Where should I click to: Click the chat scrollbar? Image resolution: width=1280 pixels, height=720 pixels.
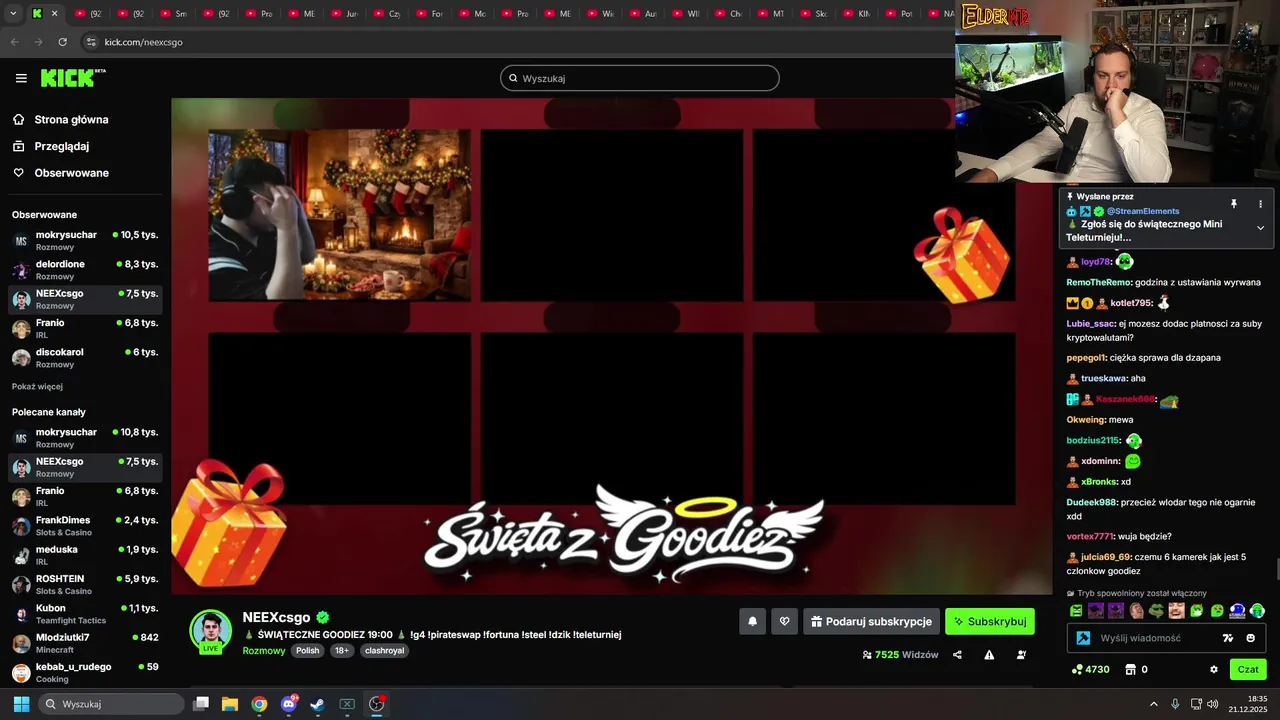coord(1275,570)
